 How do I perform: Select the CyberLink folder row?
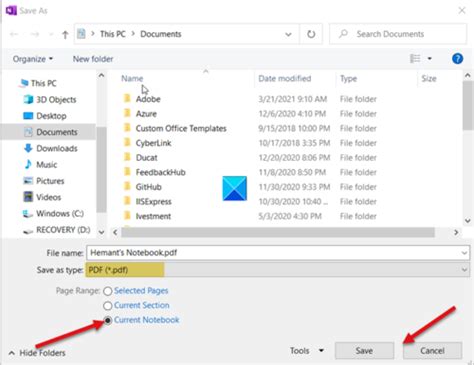[153, 143]
